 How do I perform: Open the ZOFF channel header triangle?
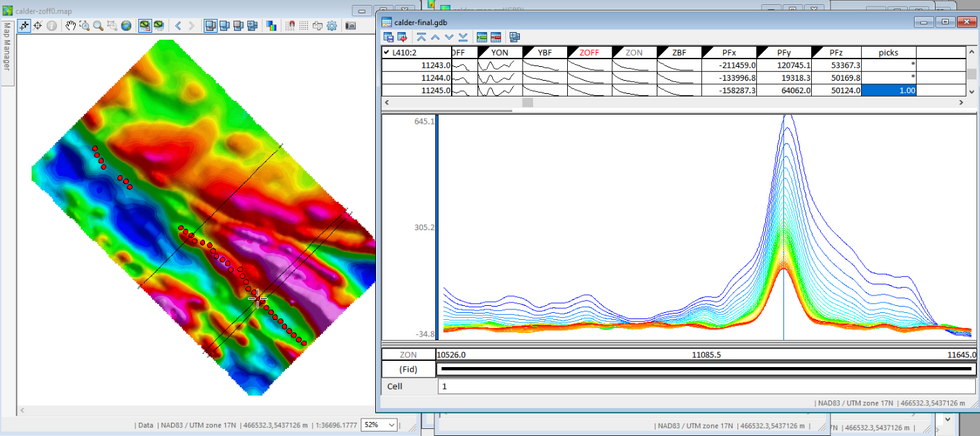pyautogui.click(x=573, y=52)
